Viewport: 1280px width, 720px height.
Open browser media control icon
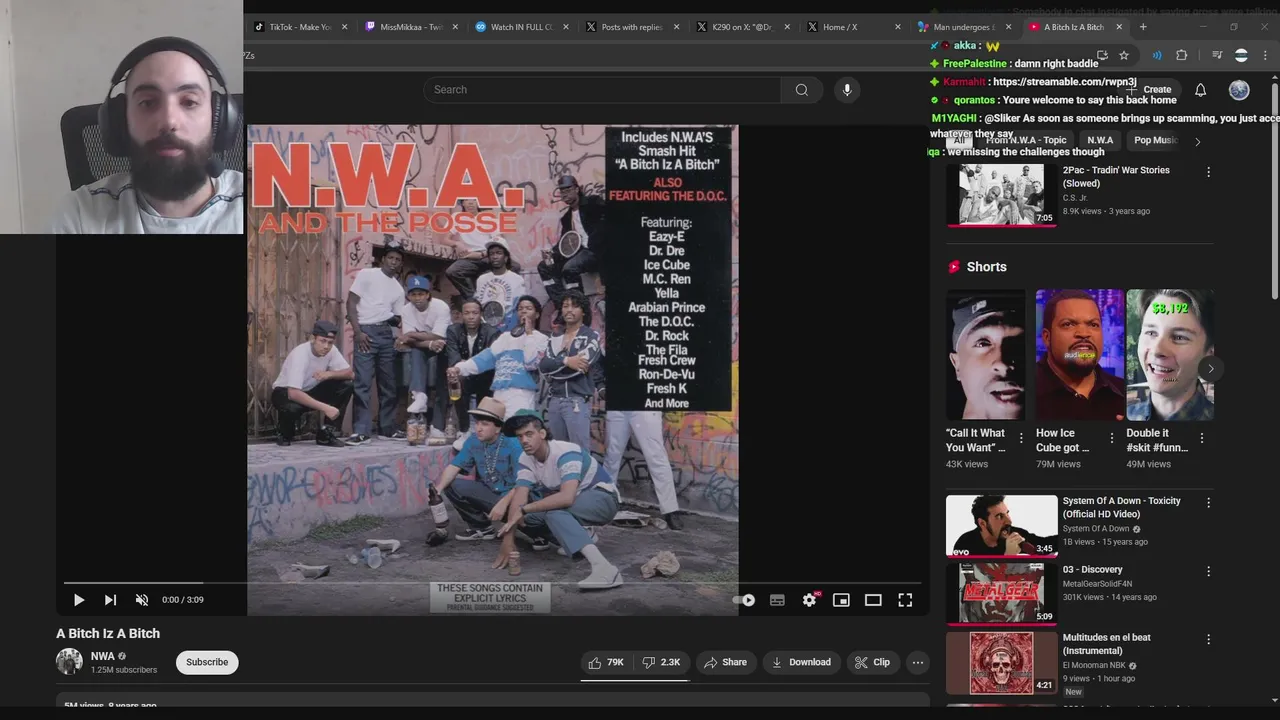[x=1217, y=55]
